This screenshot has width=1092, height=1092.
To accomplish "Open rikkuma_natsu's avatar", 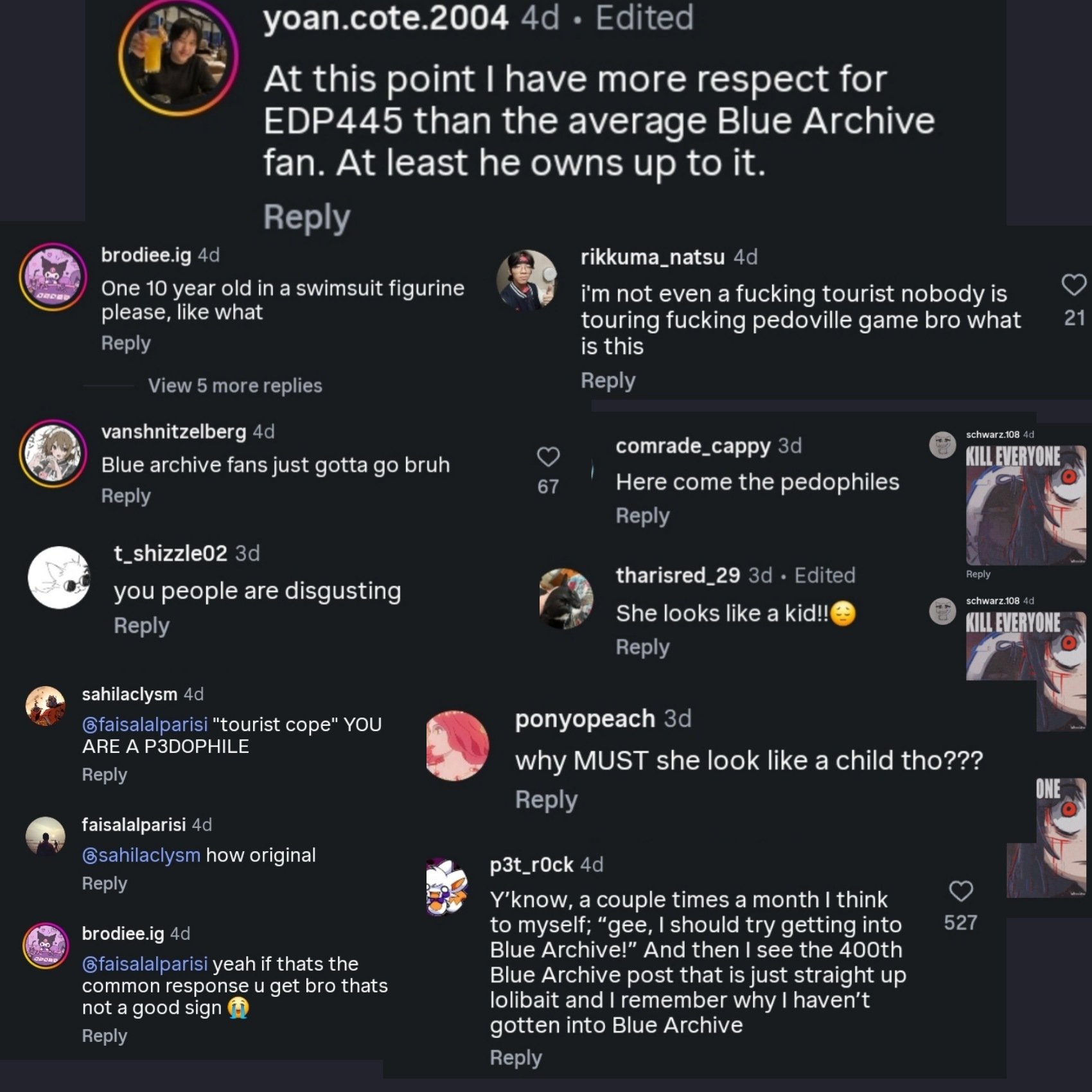I will tap(527, 280).
